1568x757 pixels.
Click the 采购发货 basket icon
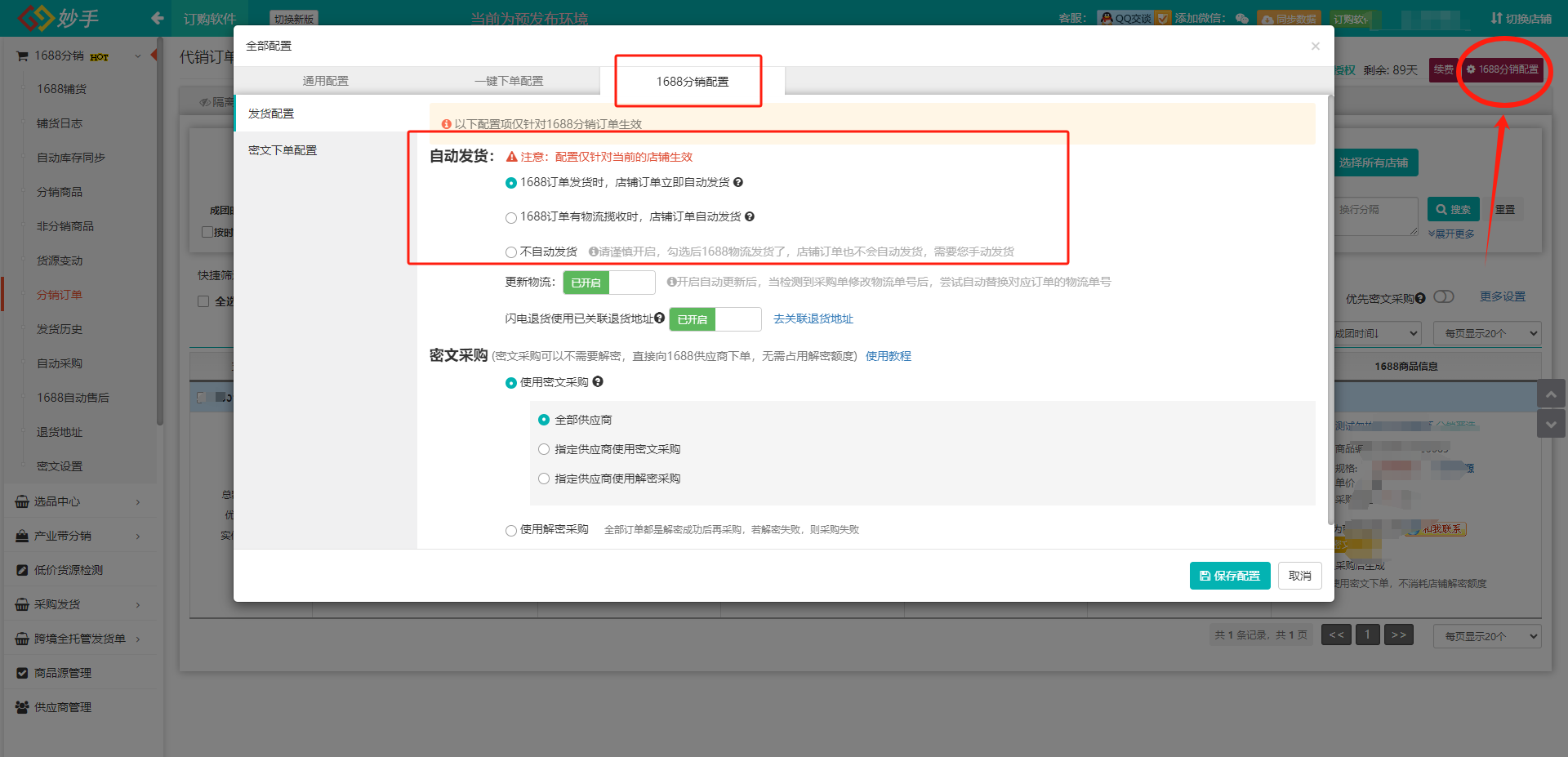coord(22,604)
